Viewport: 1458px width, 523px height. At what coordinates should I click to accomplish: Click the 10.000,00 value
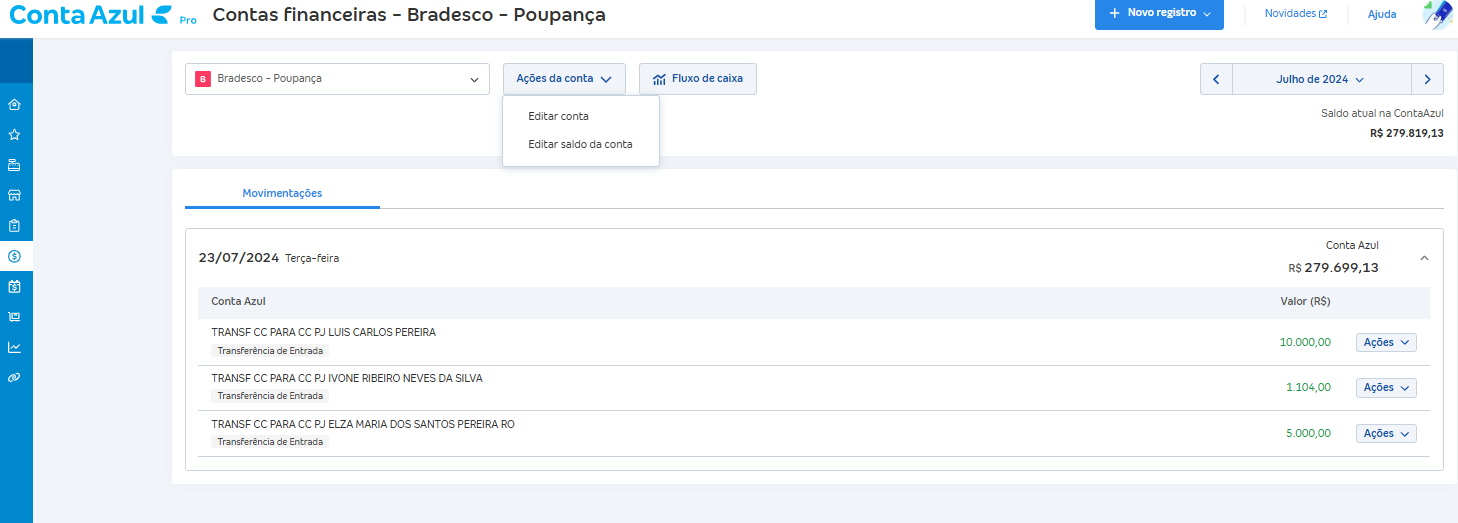[x=1305, y=342]
